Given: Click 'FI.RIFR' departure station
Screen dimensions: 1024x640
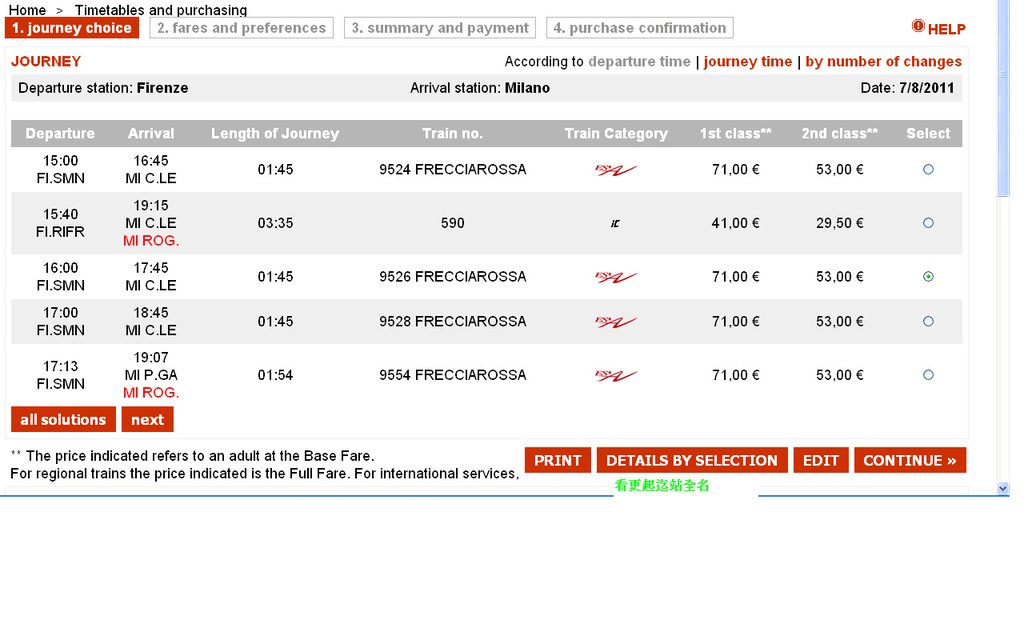Looking at the screenshot, I should tap(60, 232).
